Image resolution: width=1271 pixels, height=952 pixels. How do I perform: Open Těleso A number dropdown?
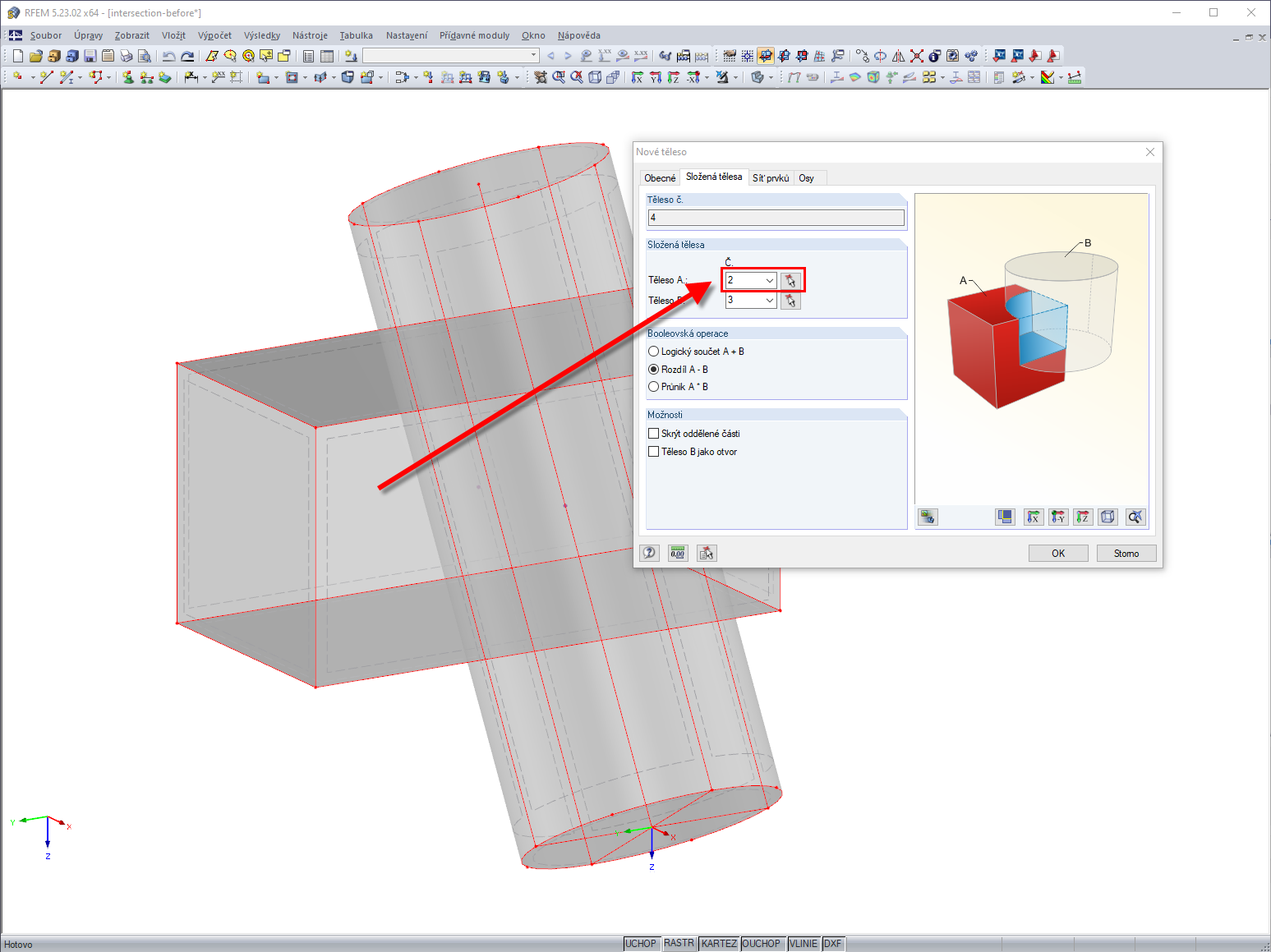(x=770, y=280)
